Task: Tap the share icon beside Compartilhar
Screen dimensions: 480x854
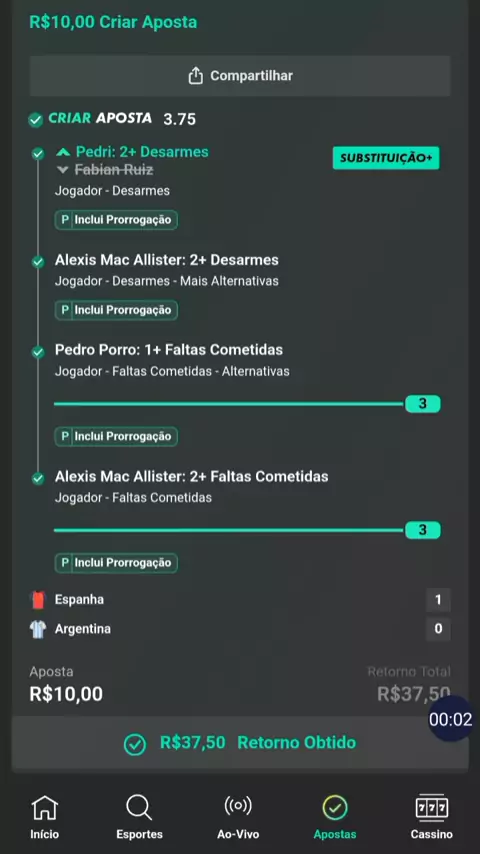Action: pos(196,76)
